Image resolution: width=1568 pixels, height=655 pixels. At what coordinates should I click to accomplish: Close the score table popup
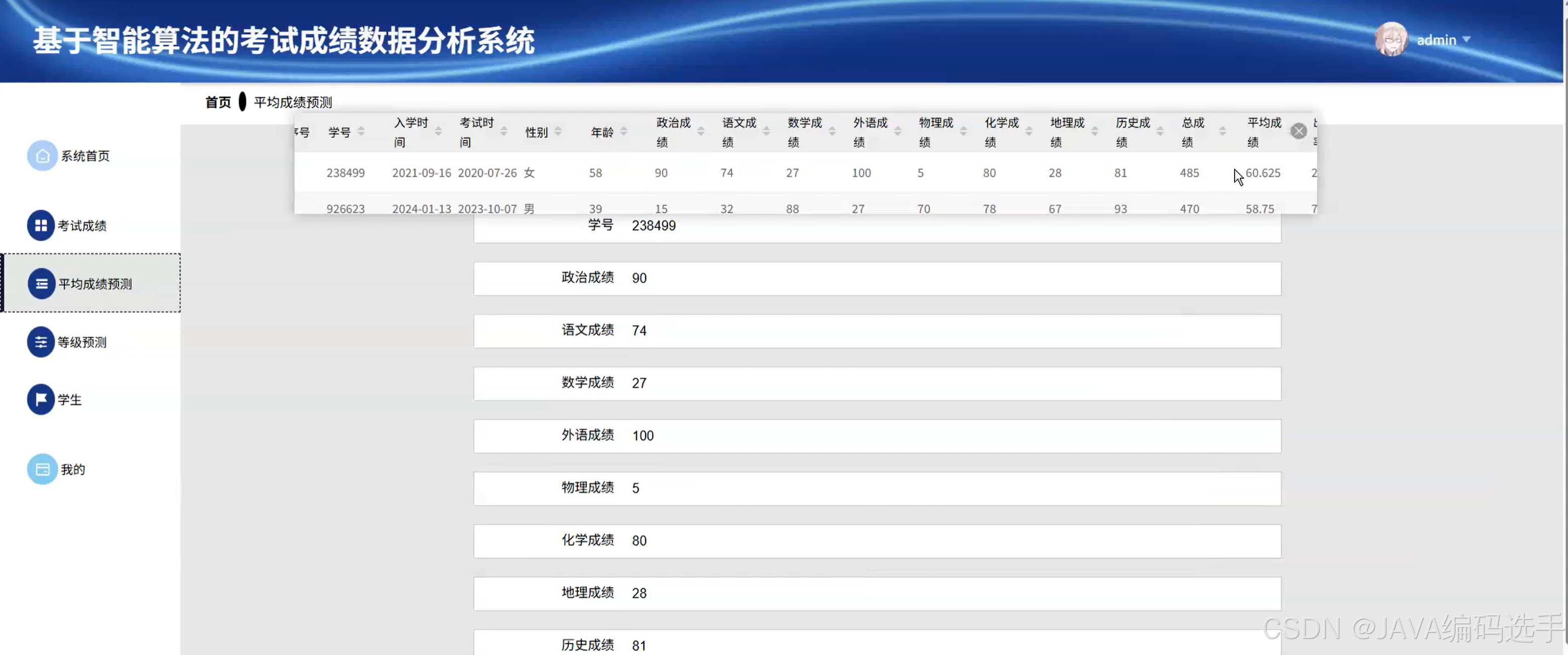(x=1298, y=131)
